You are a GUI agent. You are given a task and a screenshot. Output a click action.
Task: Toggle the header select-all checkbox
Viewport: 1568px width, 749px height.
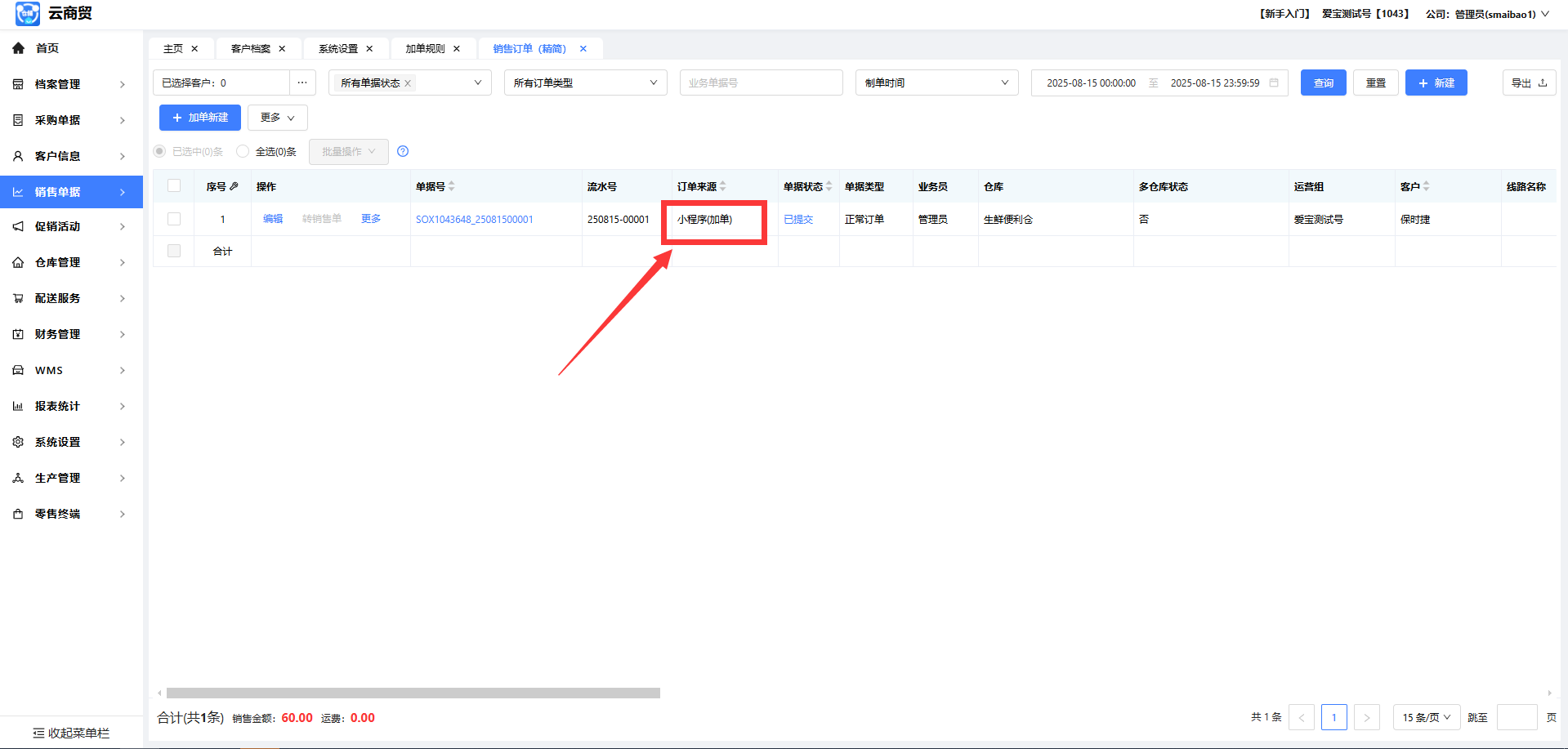click(x=174, y=185)
